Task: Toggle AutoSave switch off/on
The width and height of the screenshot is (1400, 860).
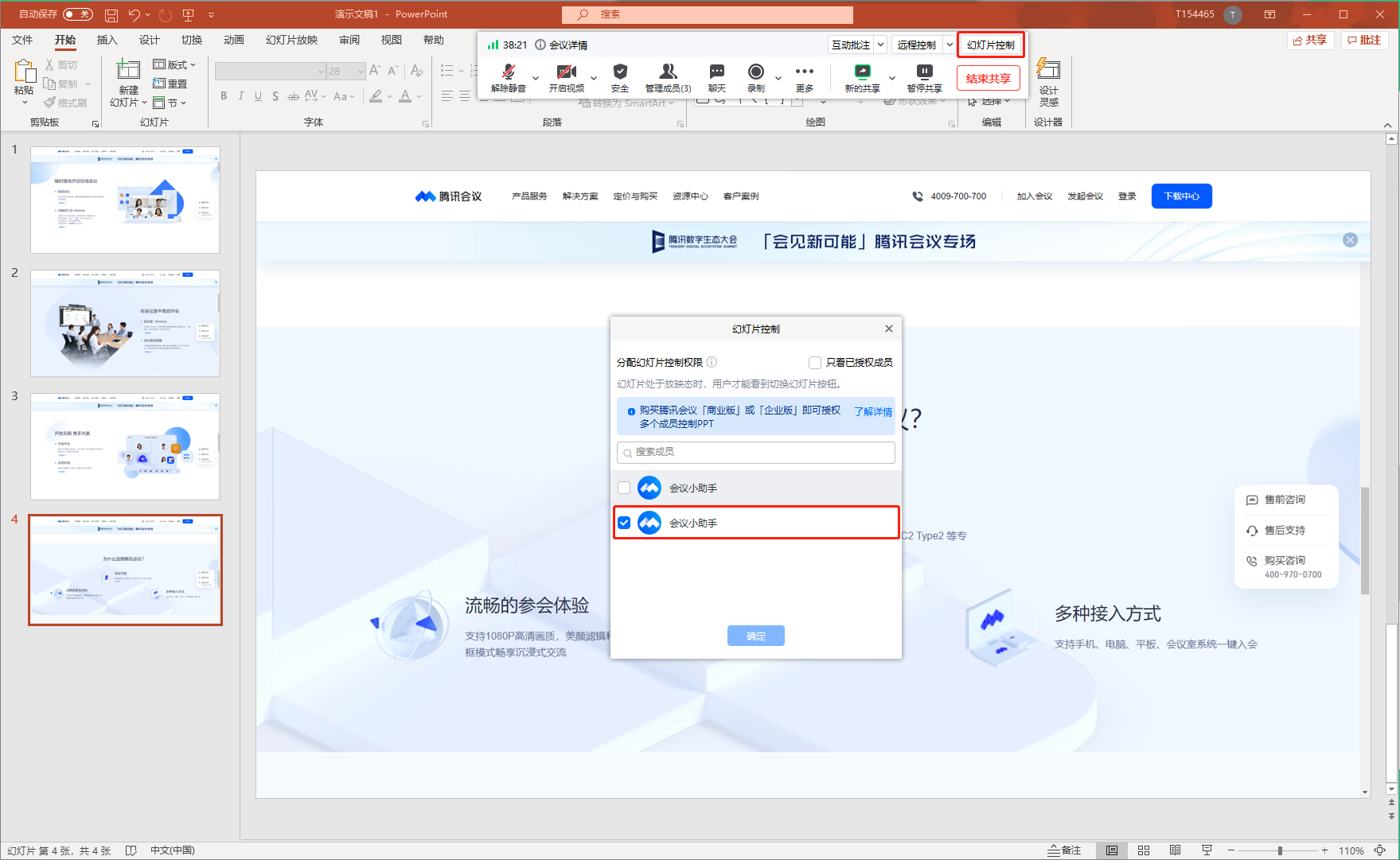Action: pyautogui.click(x=77, y=14)
